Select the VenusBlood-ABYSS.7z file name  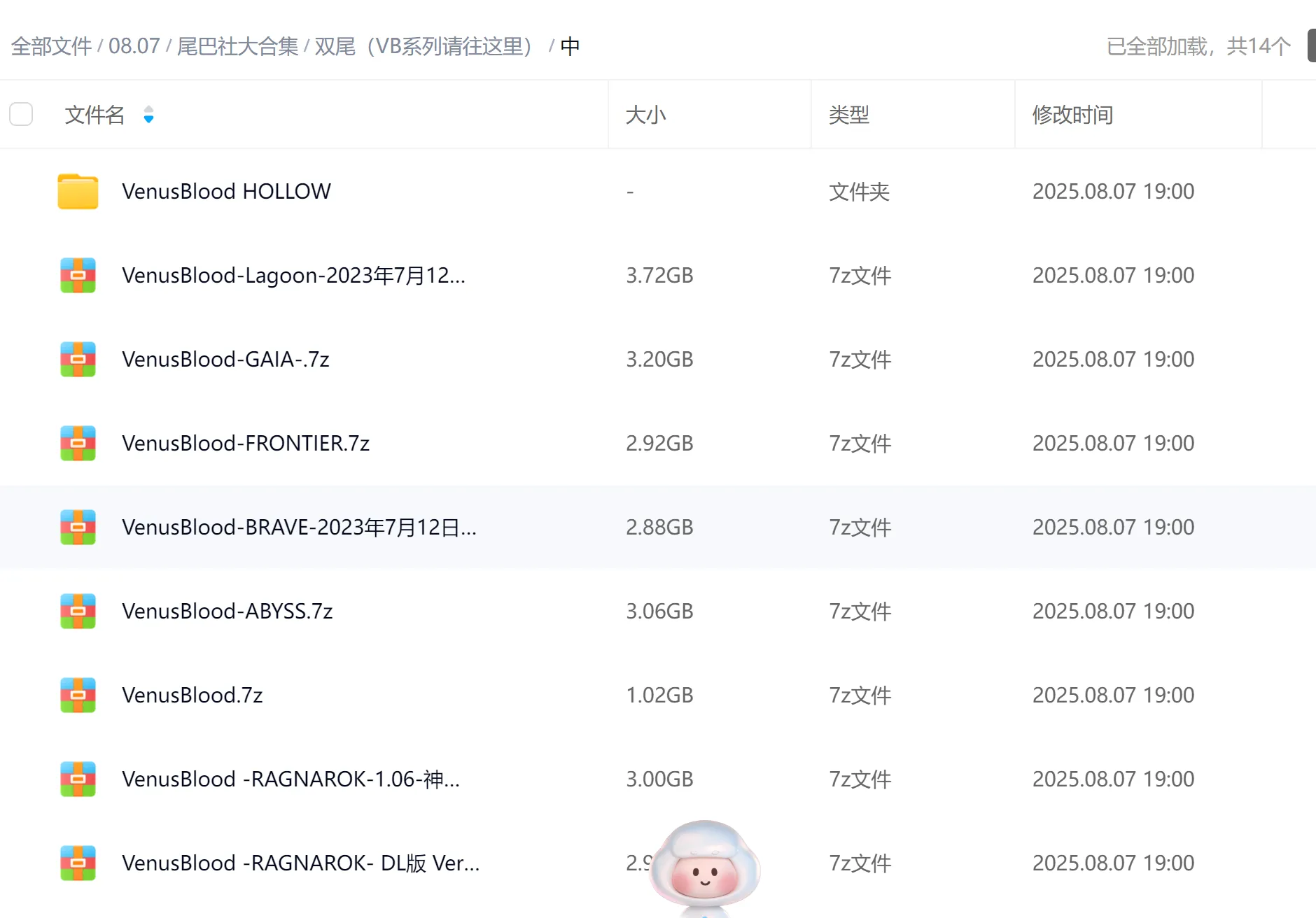pos(227,611)
